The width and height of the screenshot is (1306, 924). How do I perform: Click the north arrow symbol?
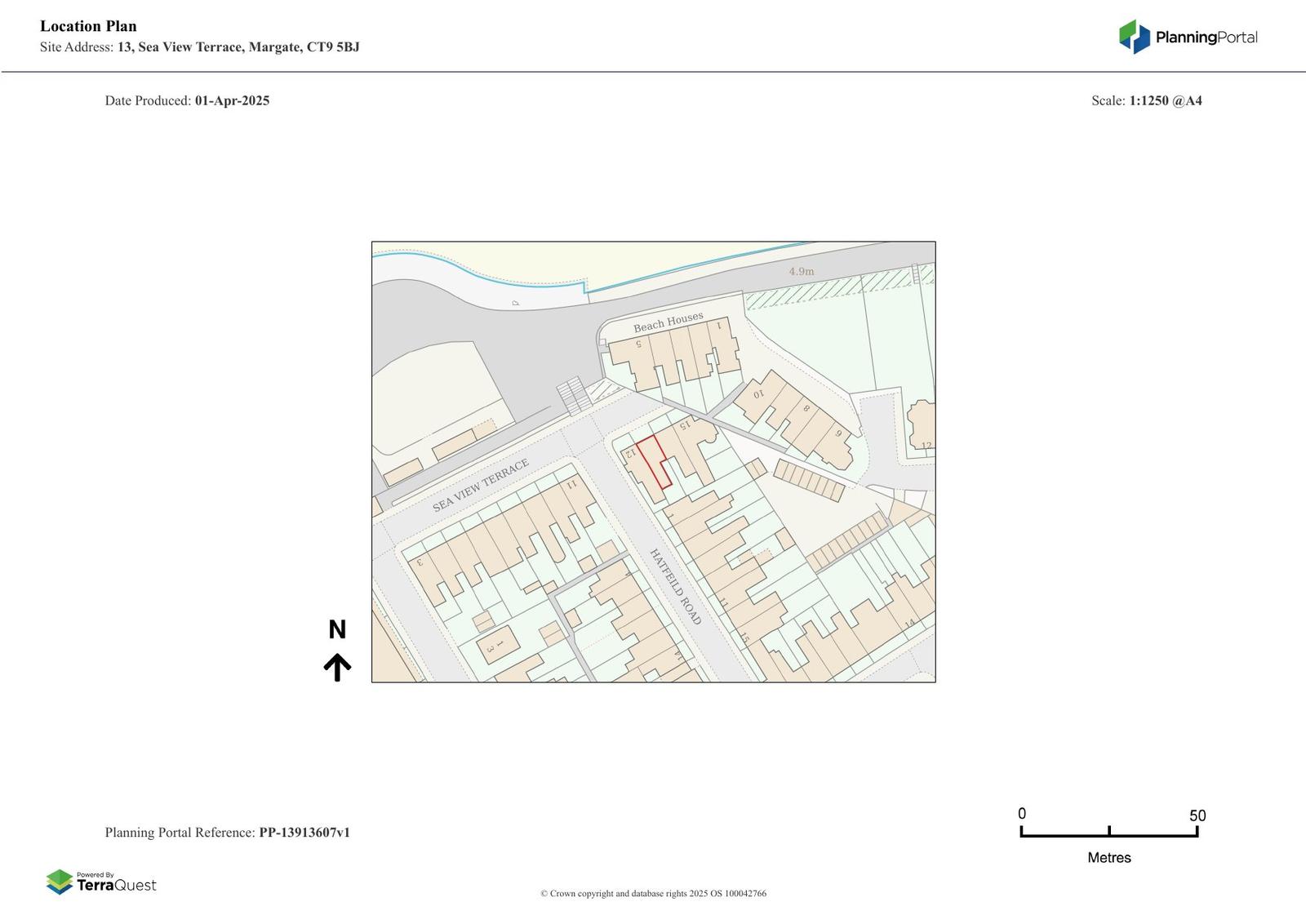pyautogui.click(x=337, y=667)
